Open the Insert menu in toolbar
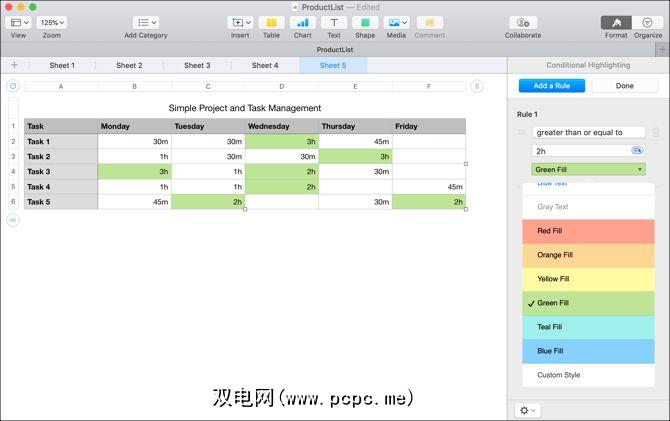 pos(240,22)
